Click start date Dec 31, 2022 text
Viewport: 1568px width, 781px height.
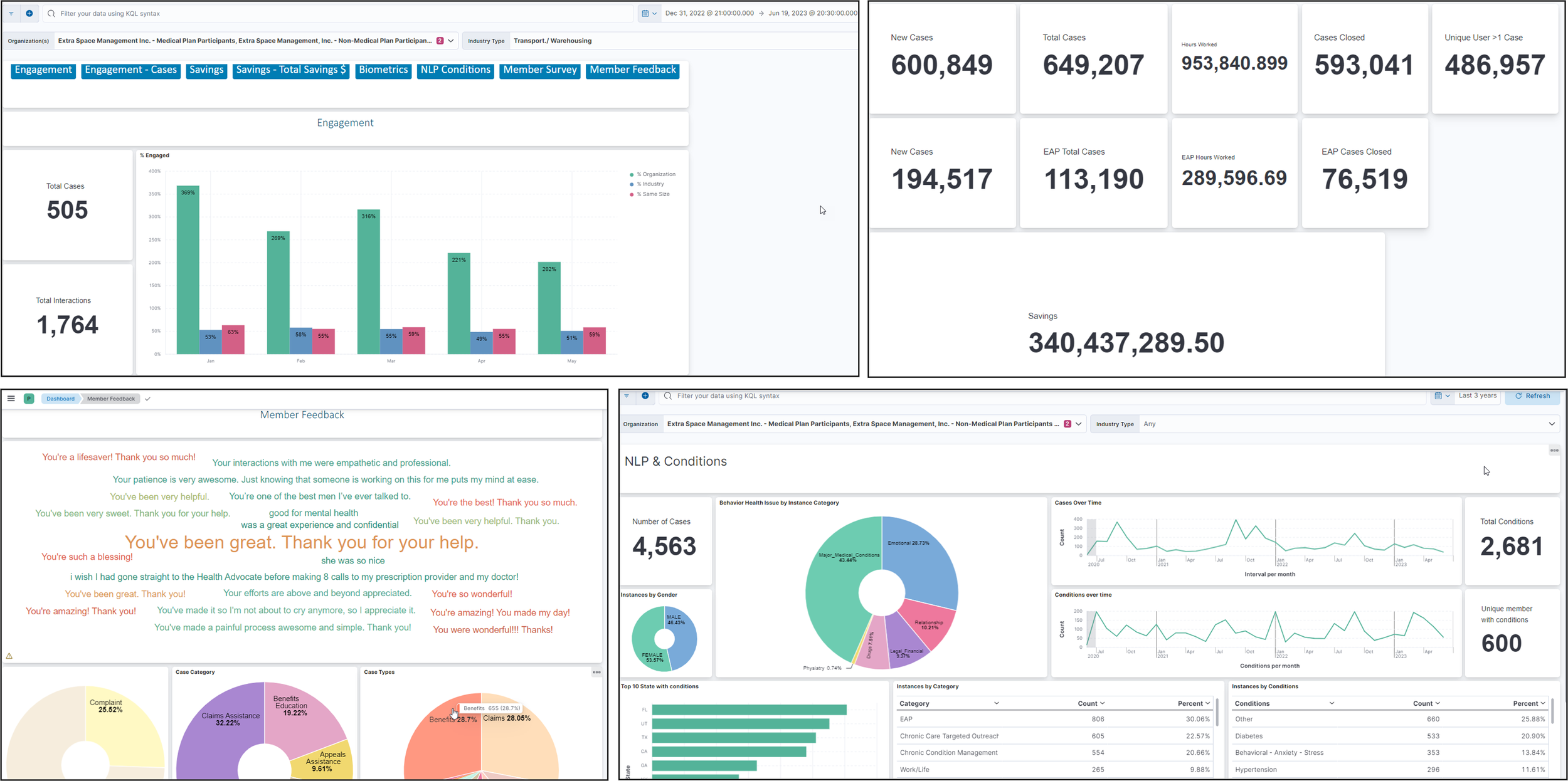pyautogui.click(x=709, y=13)
